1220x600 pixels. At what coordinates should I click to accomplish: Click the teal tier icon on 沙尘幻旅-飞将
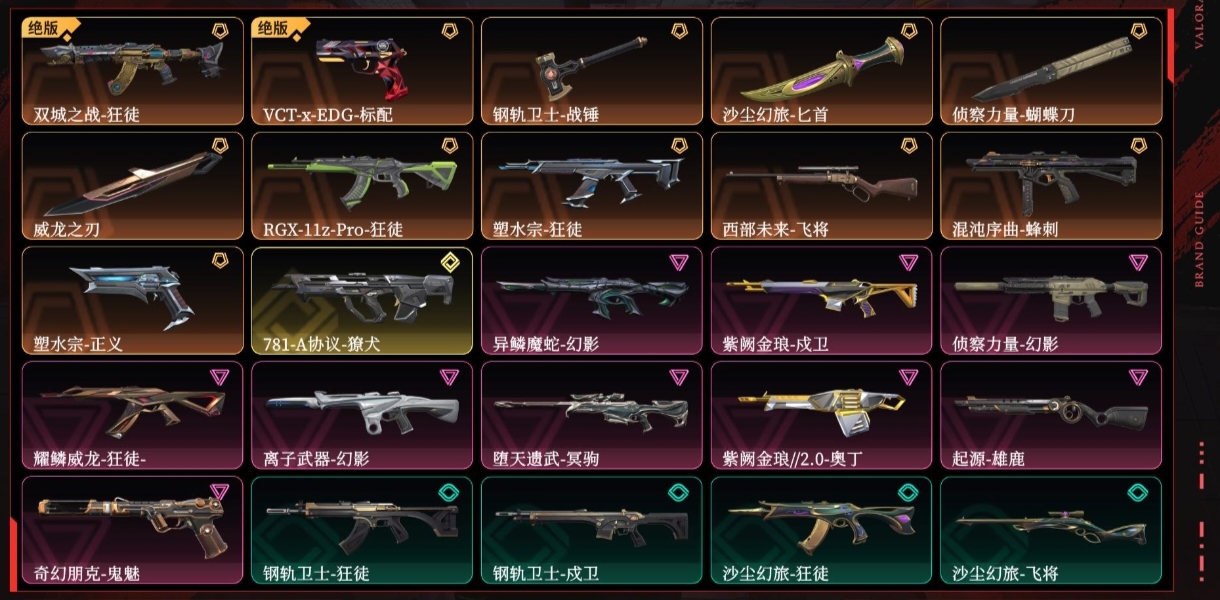tap(1139, 491)
